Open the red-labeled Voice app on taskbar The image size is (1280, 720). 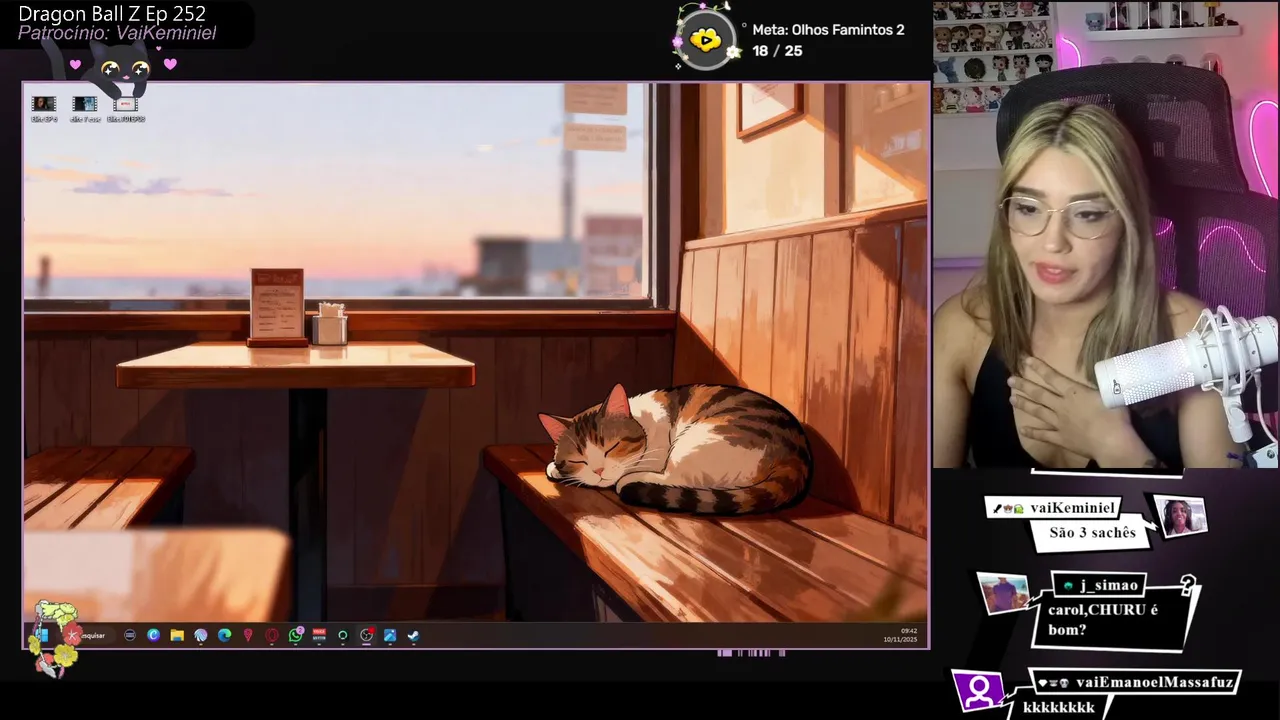pos(319,635)
